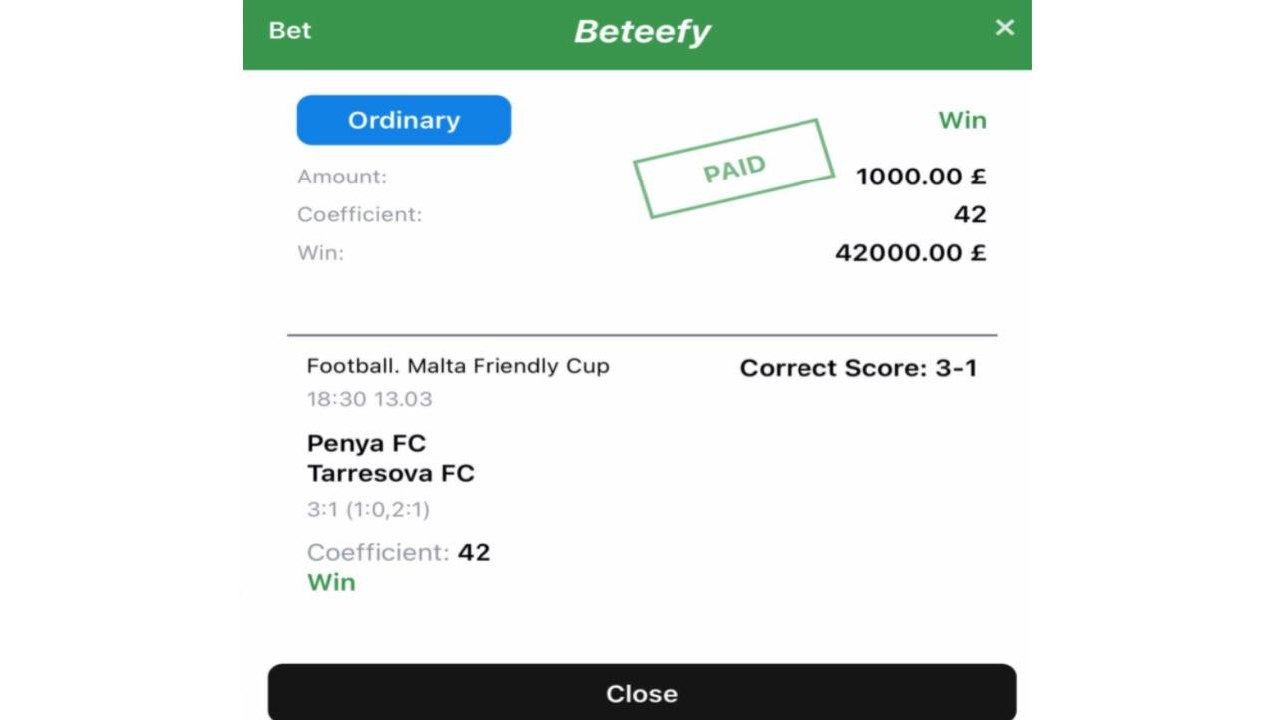Click the top Coefficient value 42
The height and width of the screenshot is (720, 1280).
point(970,214)
